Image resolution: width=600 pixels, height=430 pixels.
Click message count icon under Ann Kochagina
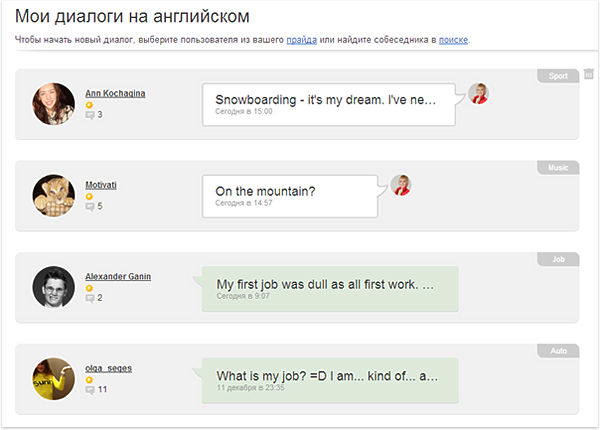[x=90, y=115]
